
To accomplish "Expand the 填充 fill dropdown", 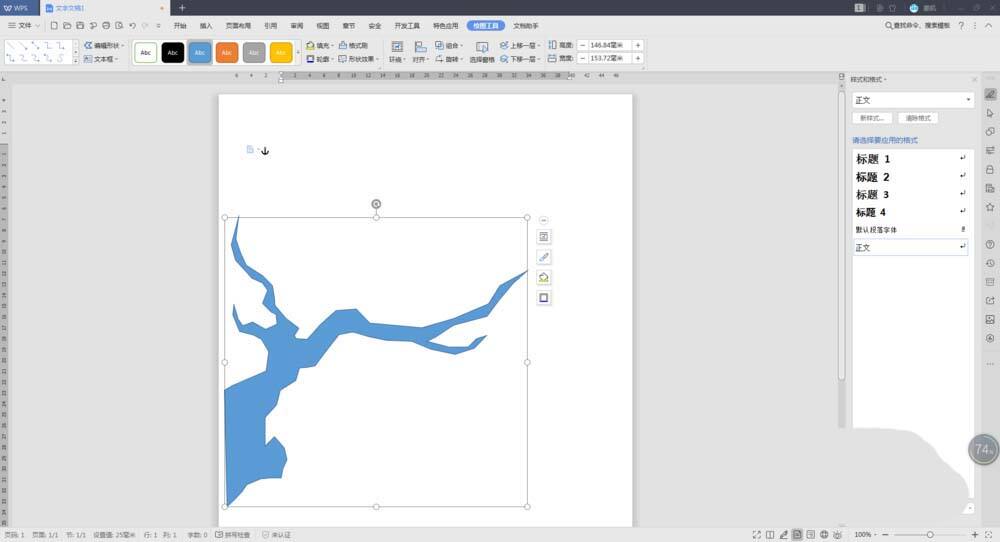I will pyautogui.click(x=321, y=45).
